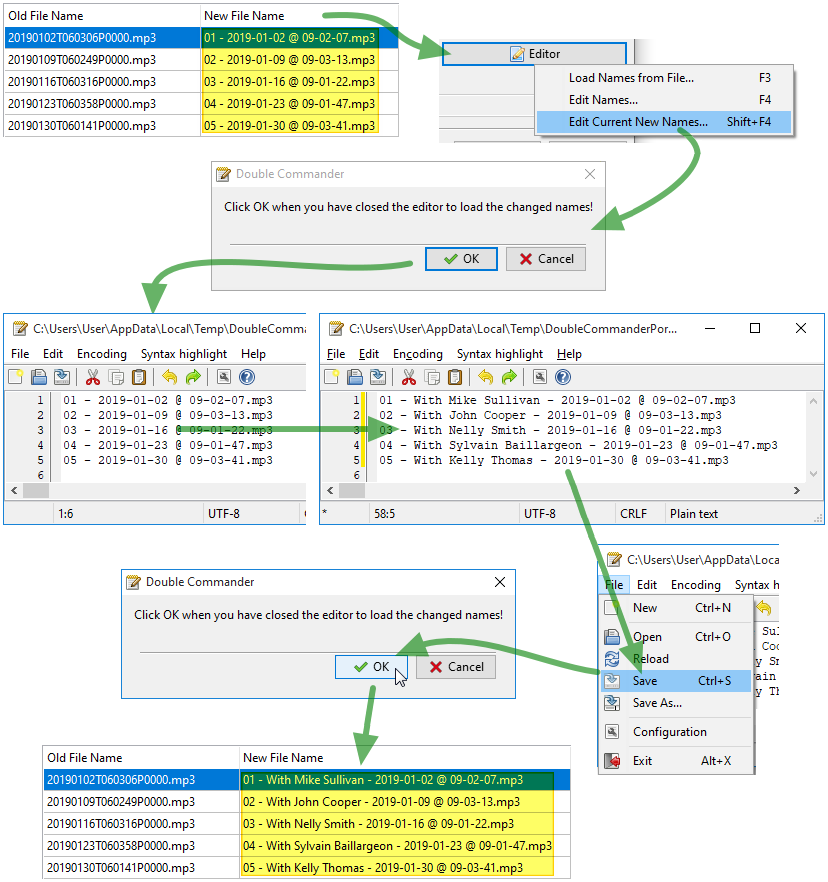Image resolution: width=828 pixels, height=882 pixels.
Task: Click New document icon in the unedited editor window
Action: coord(16,377)
